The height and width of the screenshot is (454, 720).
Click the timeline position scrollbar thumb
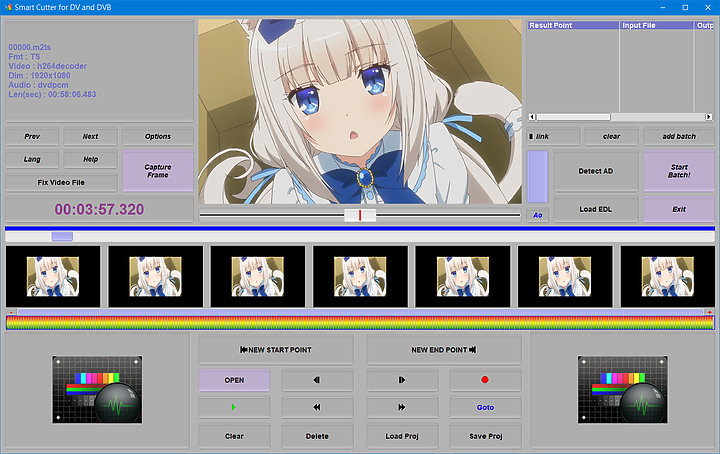click(62, 236)
